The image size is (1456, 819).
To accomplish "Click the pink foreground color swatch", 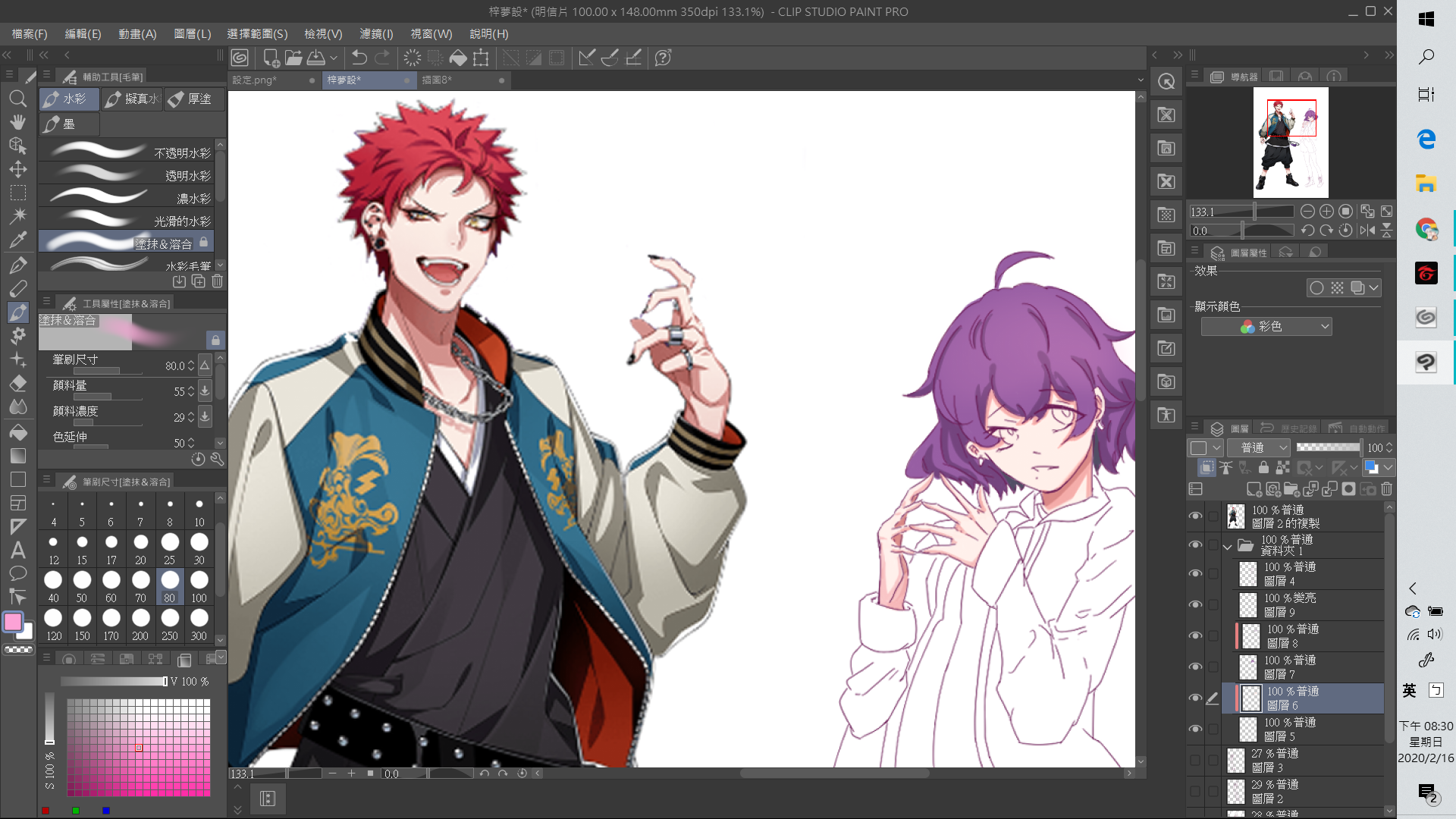I will 13,622.
